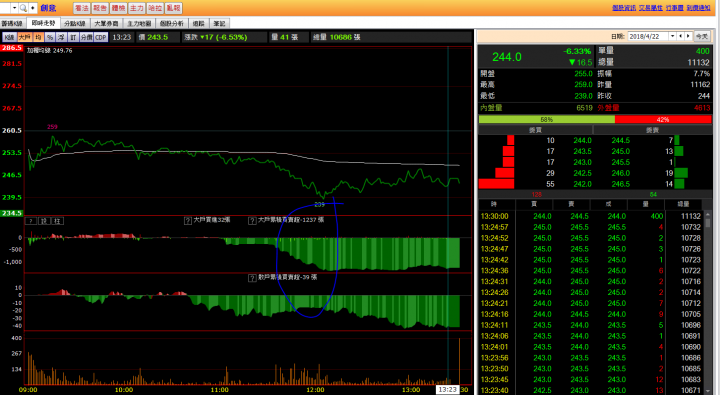Select the CDP indicator button
Image resolution: width=720 pixels, height=395 pixels.
pos(101,37)
